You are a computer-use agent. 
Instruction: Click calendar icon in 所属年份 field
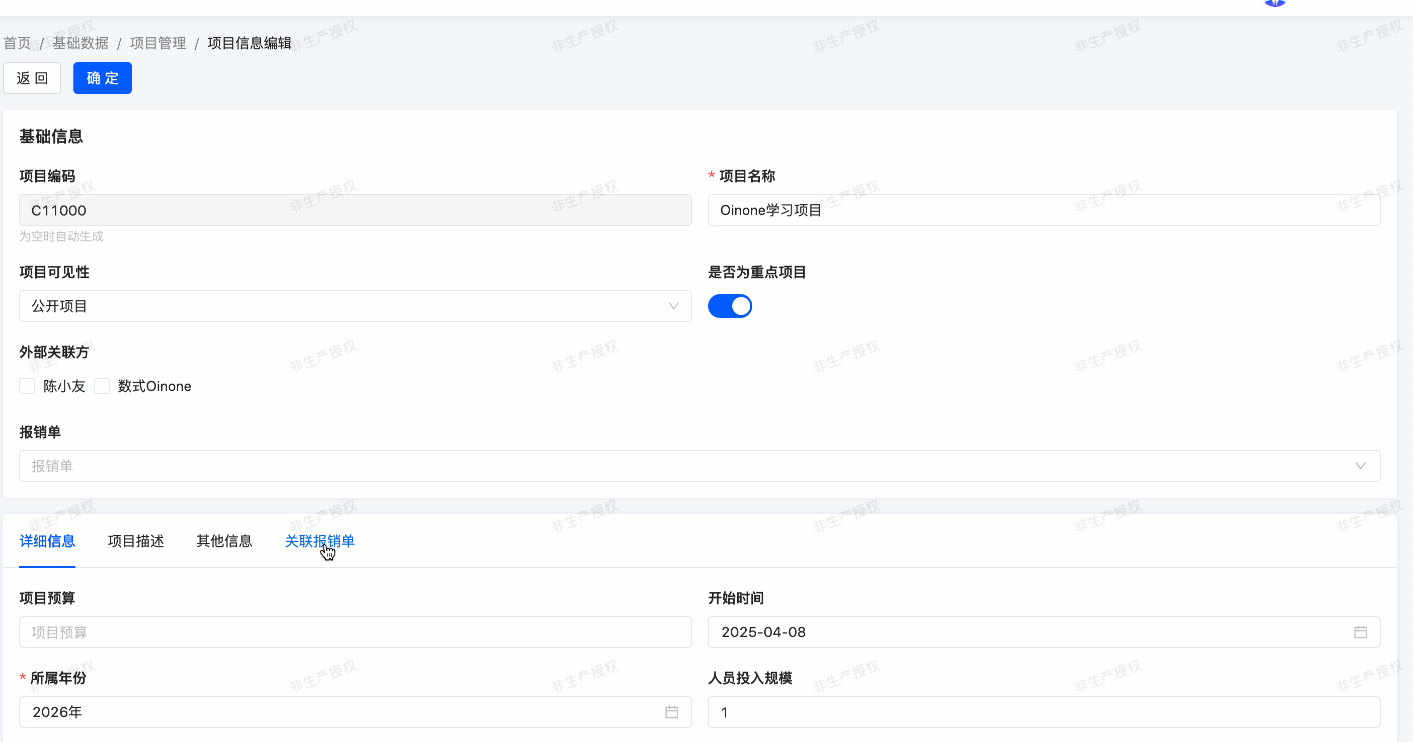[x=672, y=712]
